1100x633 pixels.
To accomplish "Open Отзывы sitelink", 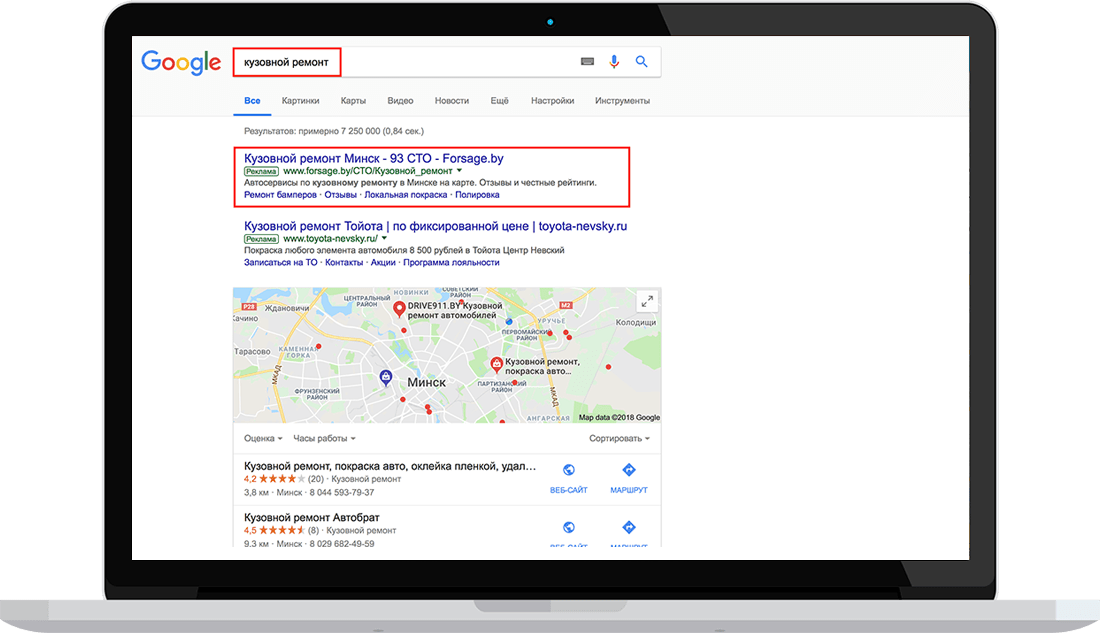I will click(340, 195).
